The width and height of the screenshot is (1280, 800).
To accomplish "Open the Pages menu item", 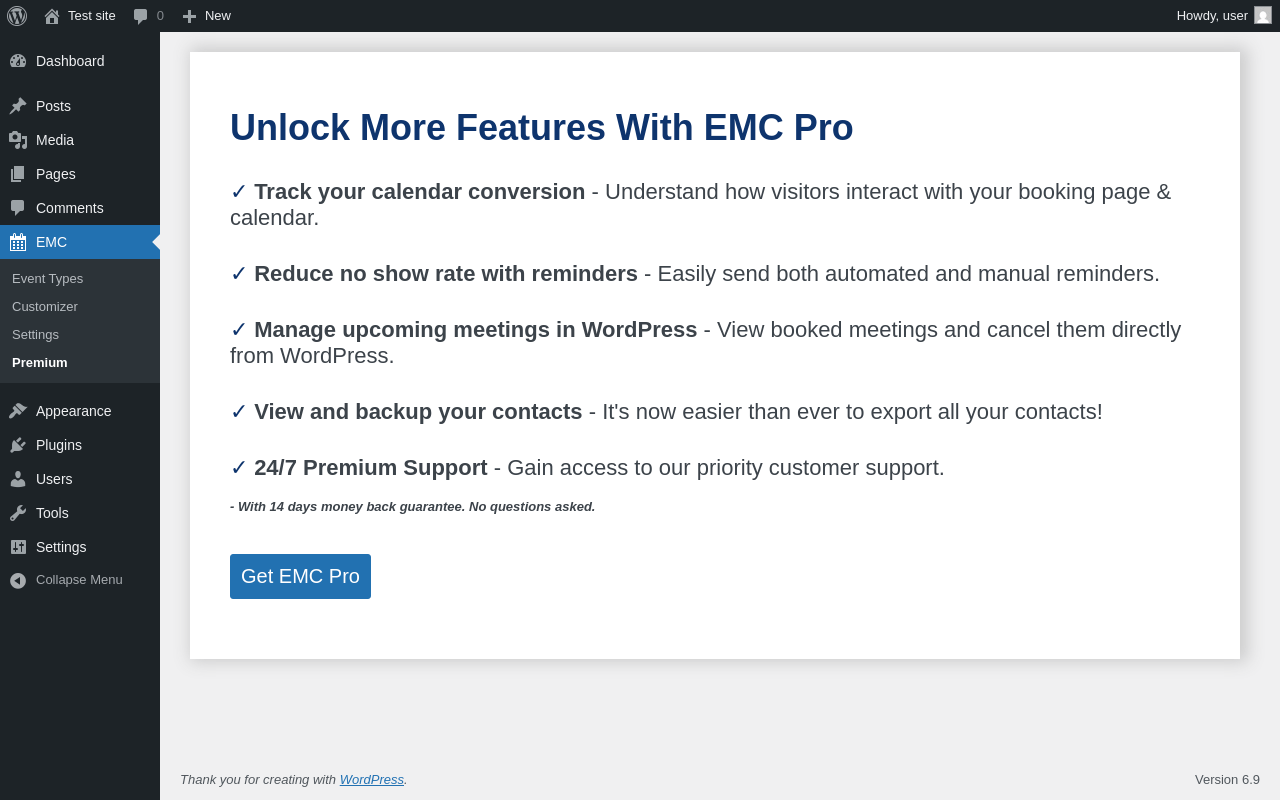I will pos(56,174).
